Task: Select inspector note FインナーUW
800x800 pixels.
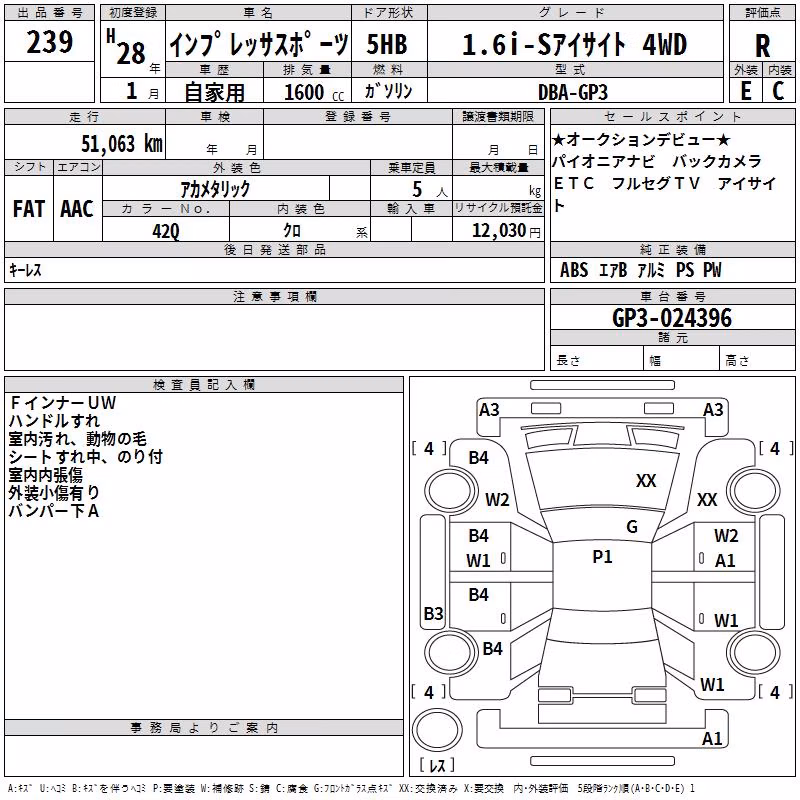Action: tap(63, 403)
